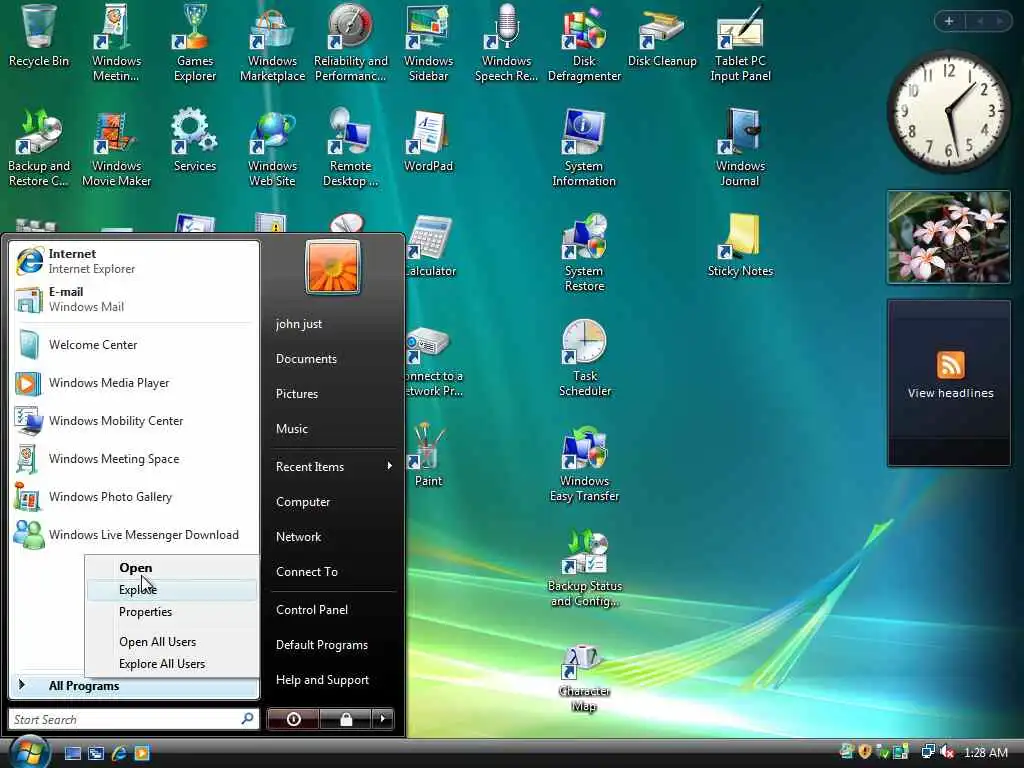1024x768 pixels.
Task: Launch Windows Photo Gallery entry
Action: coord(134,496)
